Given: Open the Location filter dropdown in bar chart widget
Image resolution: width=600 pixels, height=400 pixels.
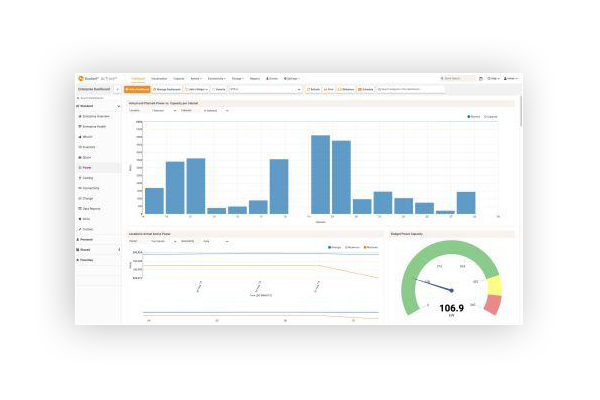Looking at the screenshot, I should click(164, 111).
